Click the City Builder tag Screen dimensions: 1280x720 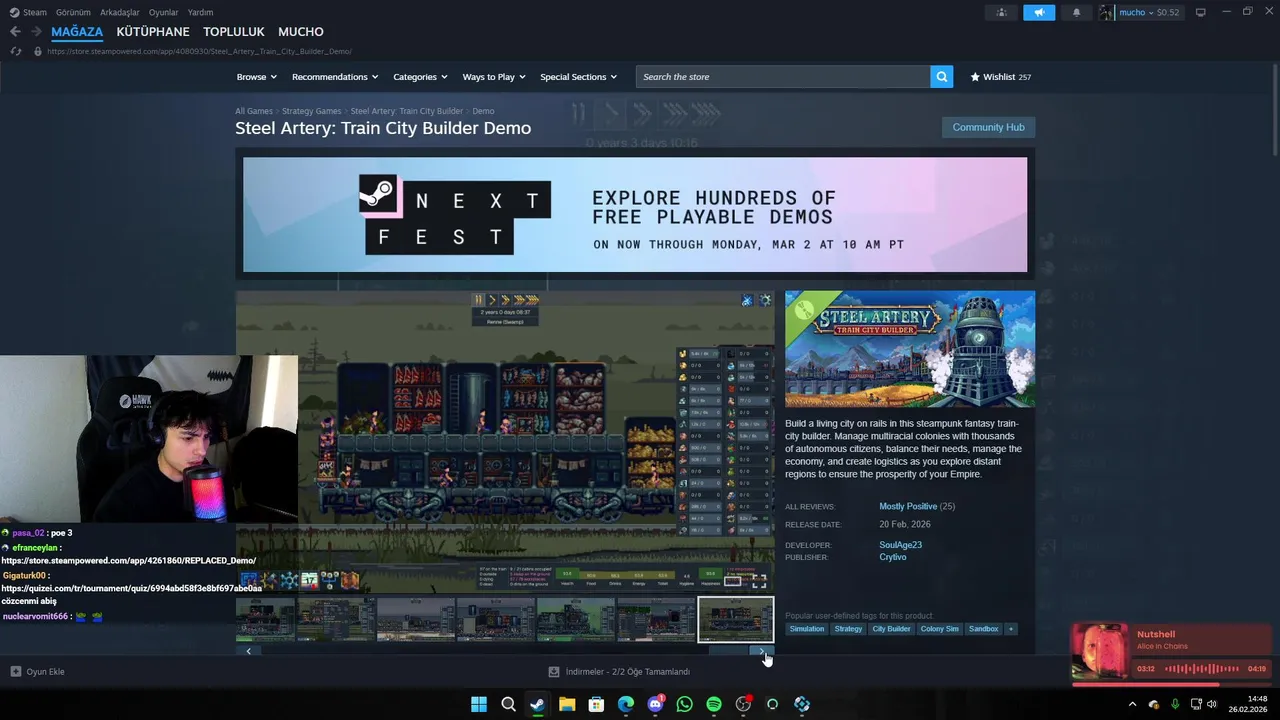(x=891, y=629)
